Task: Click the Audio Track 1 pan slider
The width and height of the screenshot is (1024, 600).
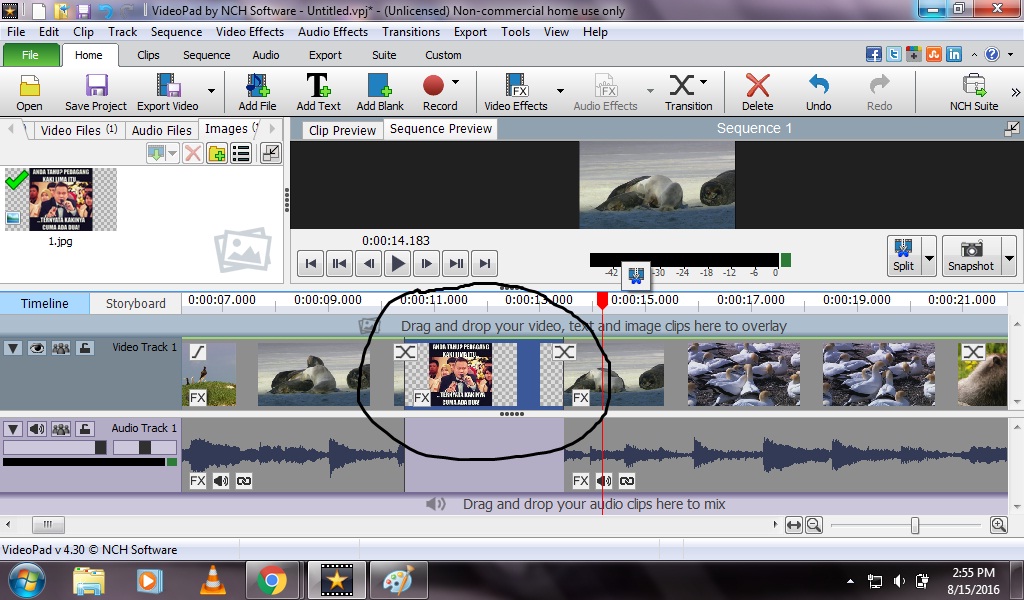Action: [144, 447]
